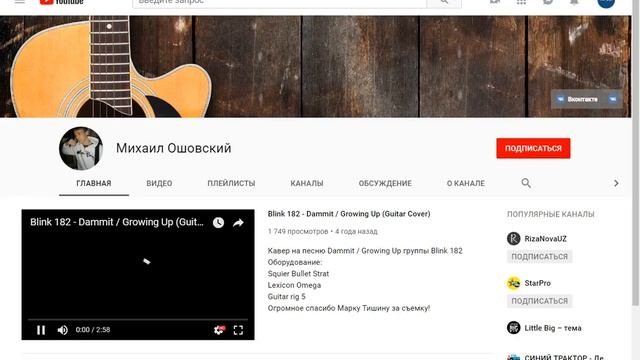
Task: Open the upload video camera icon
Action: tap(495, 2)
